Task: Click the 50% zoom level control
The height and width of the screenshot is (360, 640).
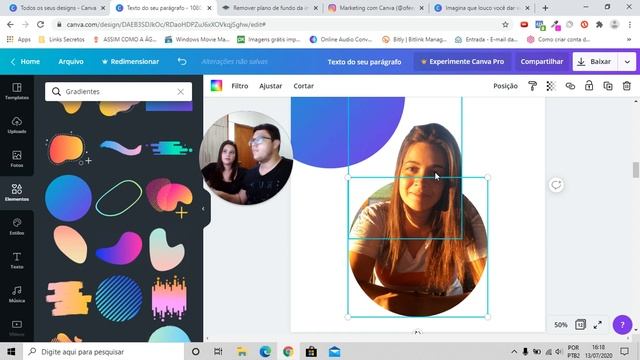Action: (x=560, y=325)
